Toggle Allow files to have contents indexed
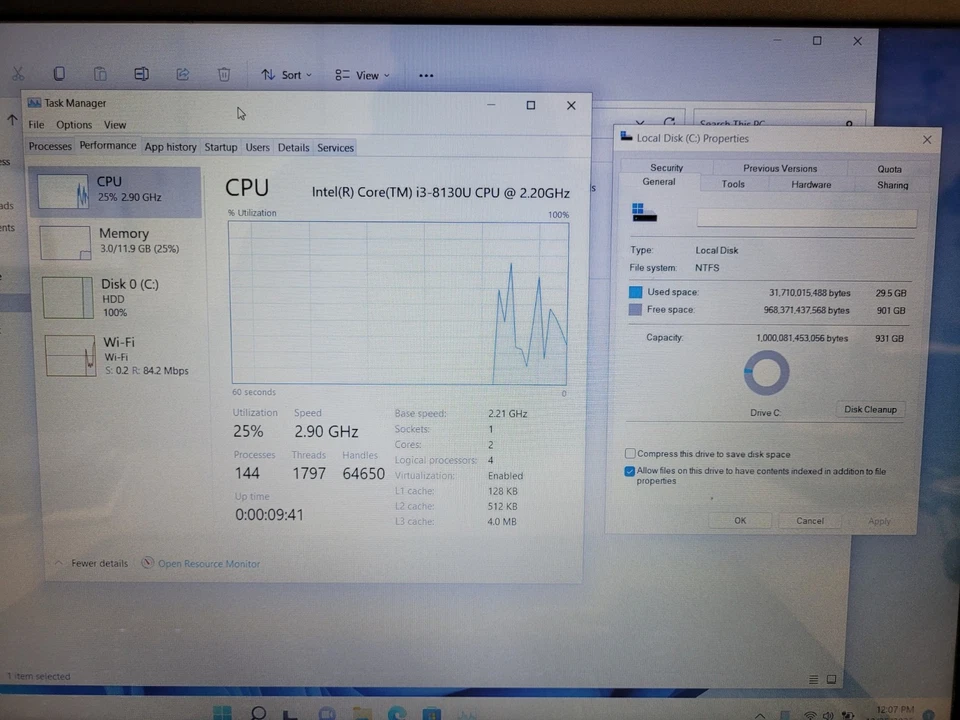Viewport: 960px width, 720px height. pos(629,471)
